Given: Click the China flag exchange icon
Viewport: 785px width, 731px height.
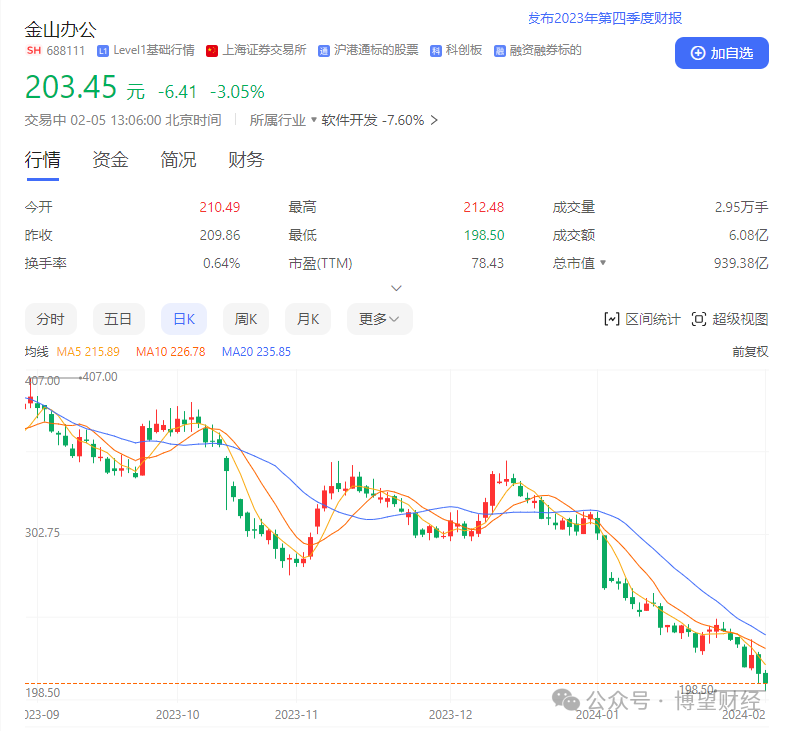Looking at the screenshot, I should click(212, 51).
